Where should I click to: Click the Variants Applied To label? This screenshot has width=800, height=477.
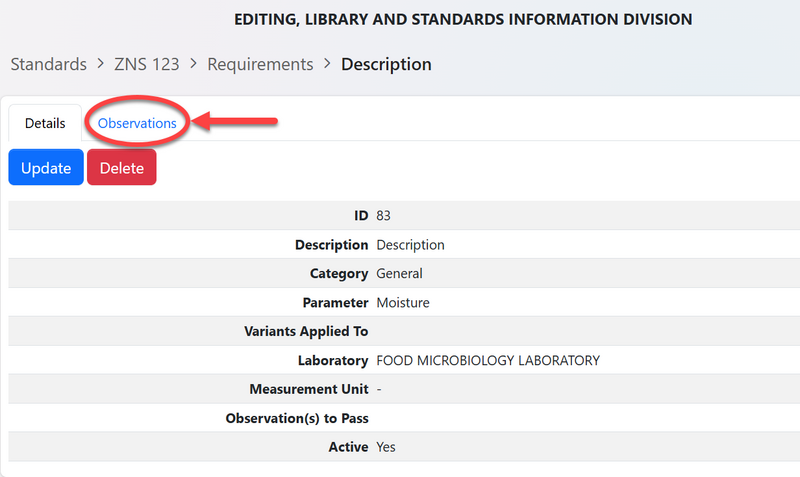(306, 331)
